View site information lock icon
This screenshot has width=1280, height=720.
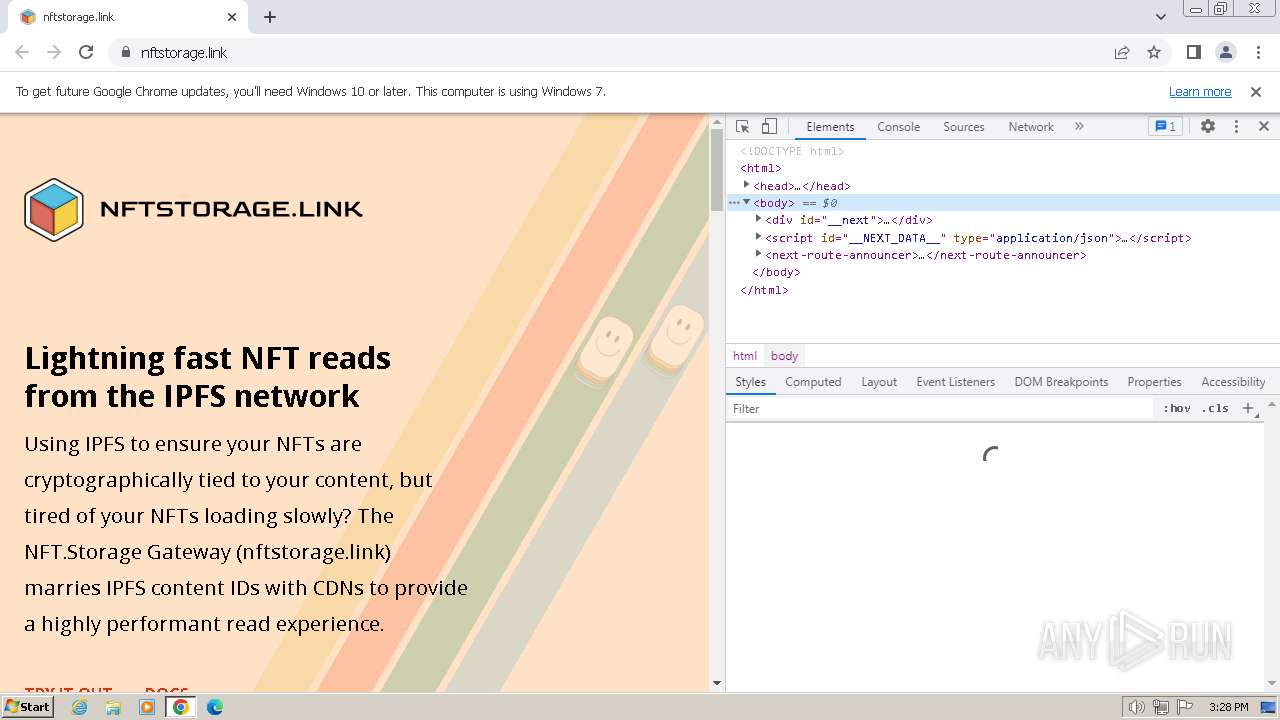tap(125, 52)
